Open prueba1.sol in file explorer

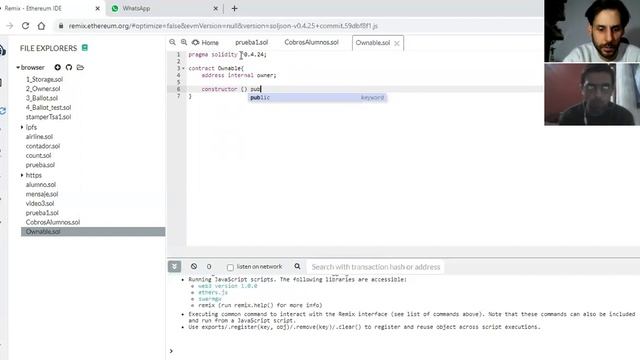(42, 213)
